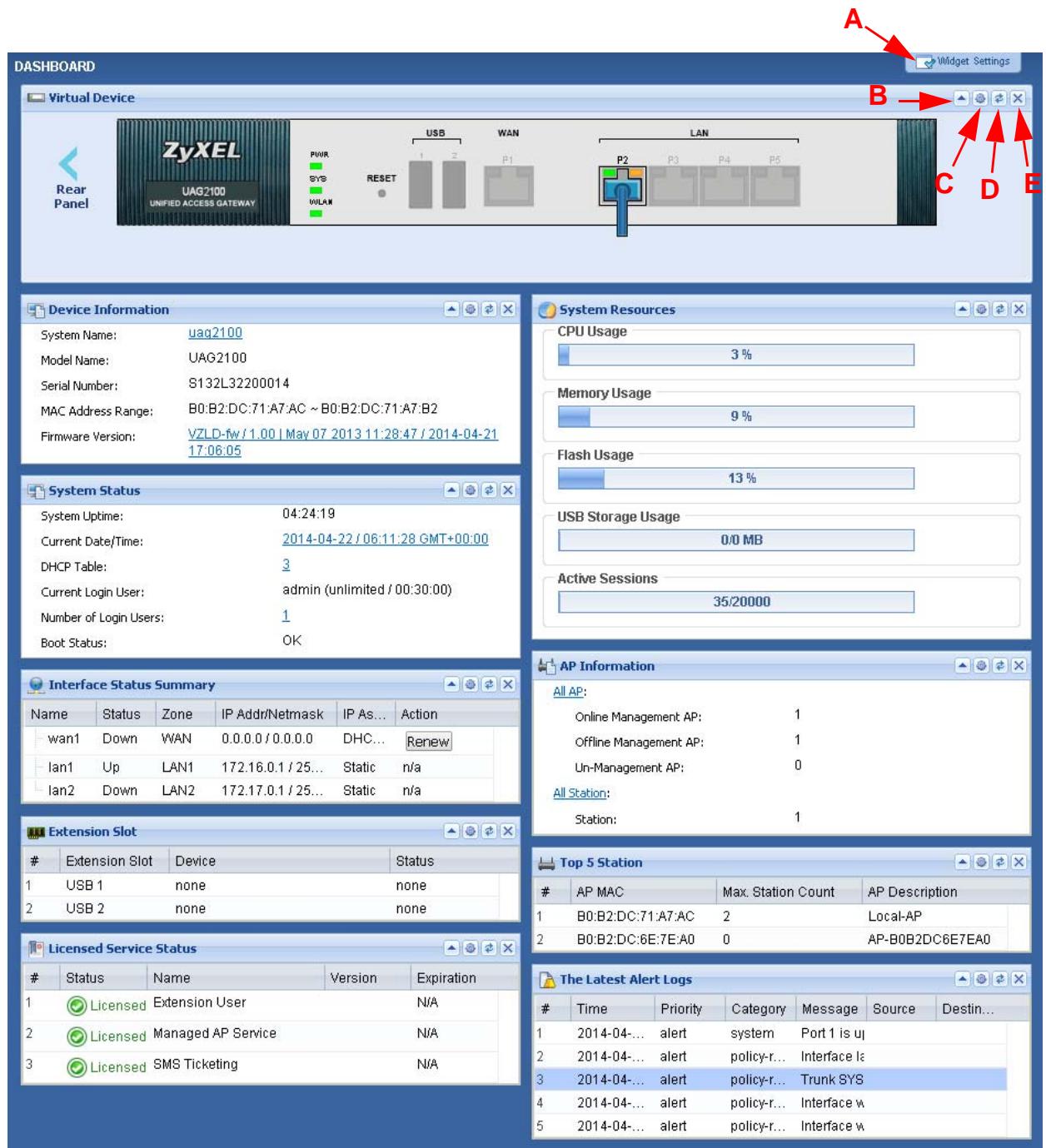The width and height of the screenshot is (1046, 1148).
Task: Collapse the System Resources widget
Action: pos(962,310)
